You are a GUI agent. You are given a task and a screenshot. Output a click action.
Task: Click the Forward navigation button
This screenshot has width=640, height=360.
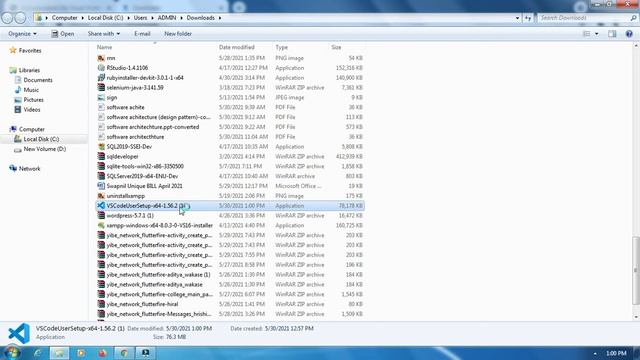pos(20,18)
